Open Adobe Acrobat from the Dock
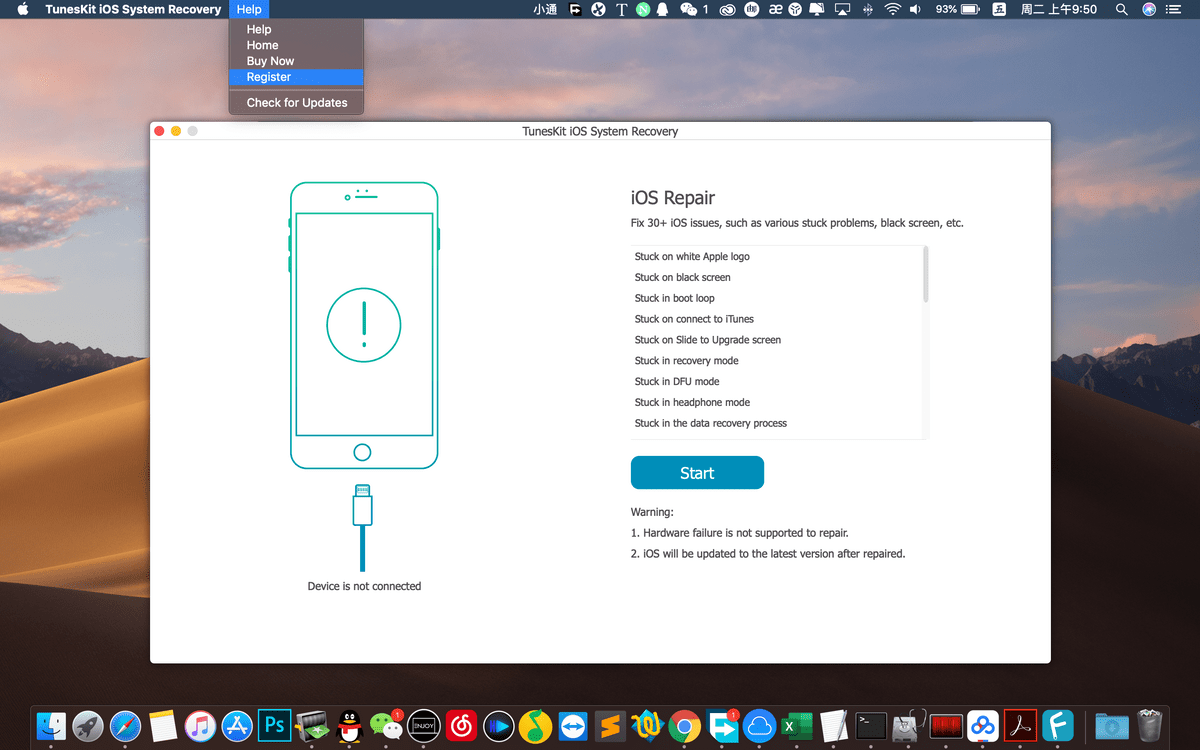The width and height of the screenshot is (1200, 750). [x=1020, y=725]
